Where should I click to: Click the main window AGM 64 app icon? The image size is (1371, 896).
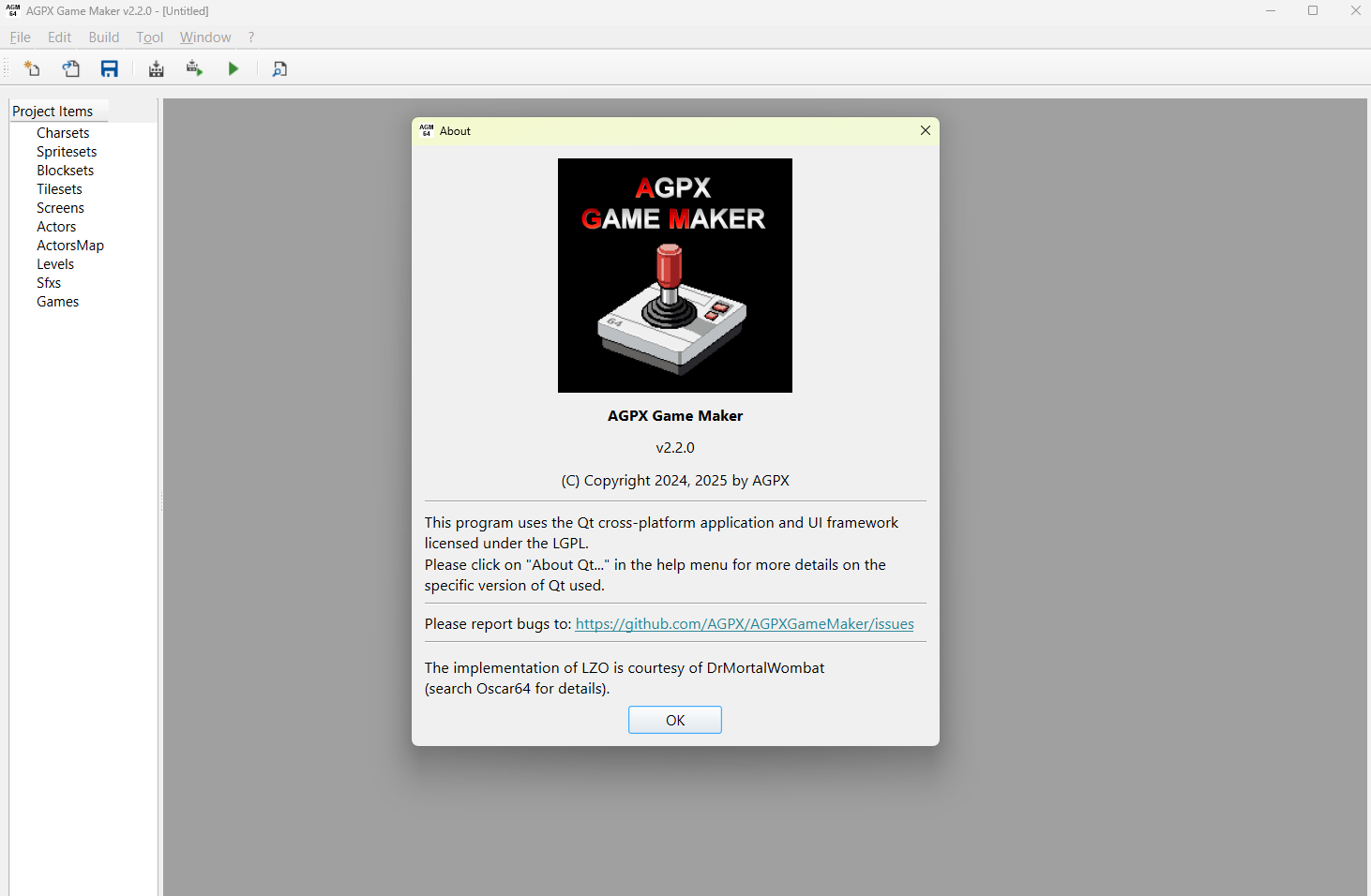[13, 10]
